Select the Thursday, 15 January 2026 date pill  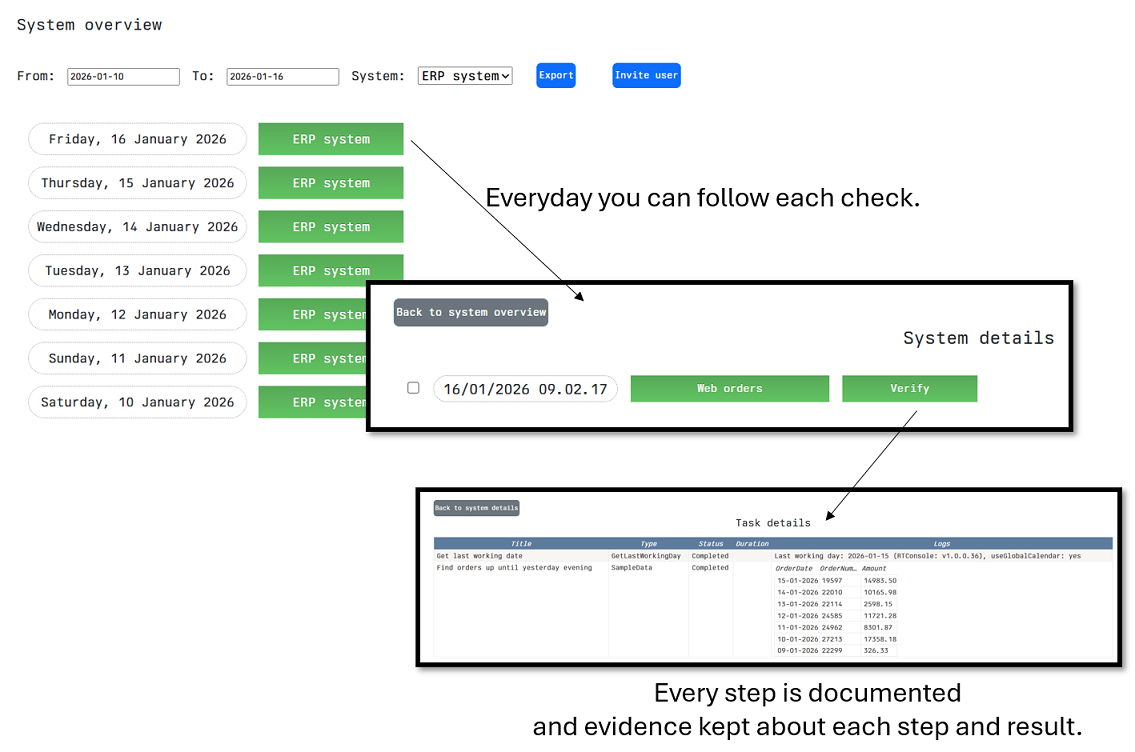click(137, 183)
